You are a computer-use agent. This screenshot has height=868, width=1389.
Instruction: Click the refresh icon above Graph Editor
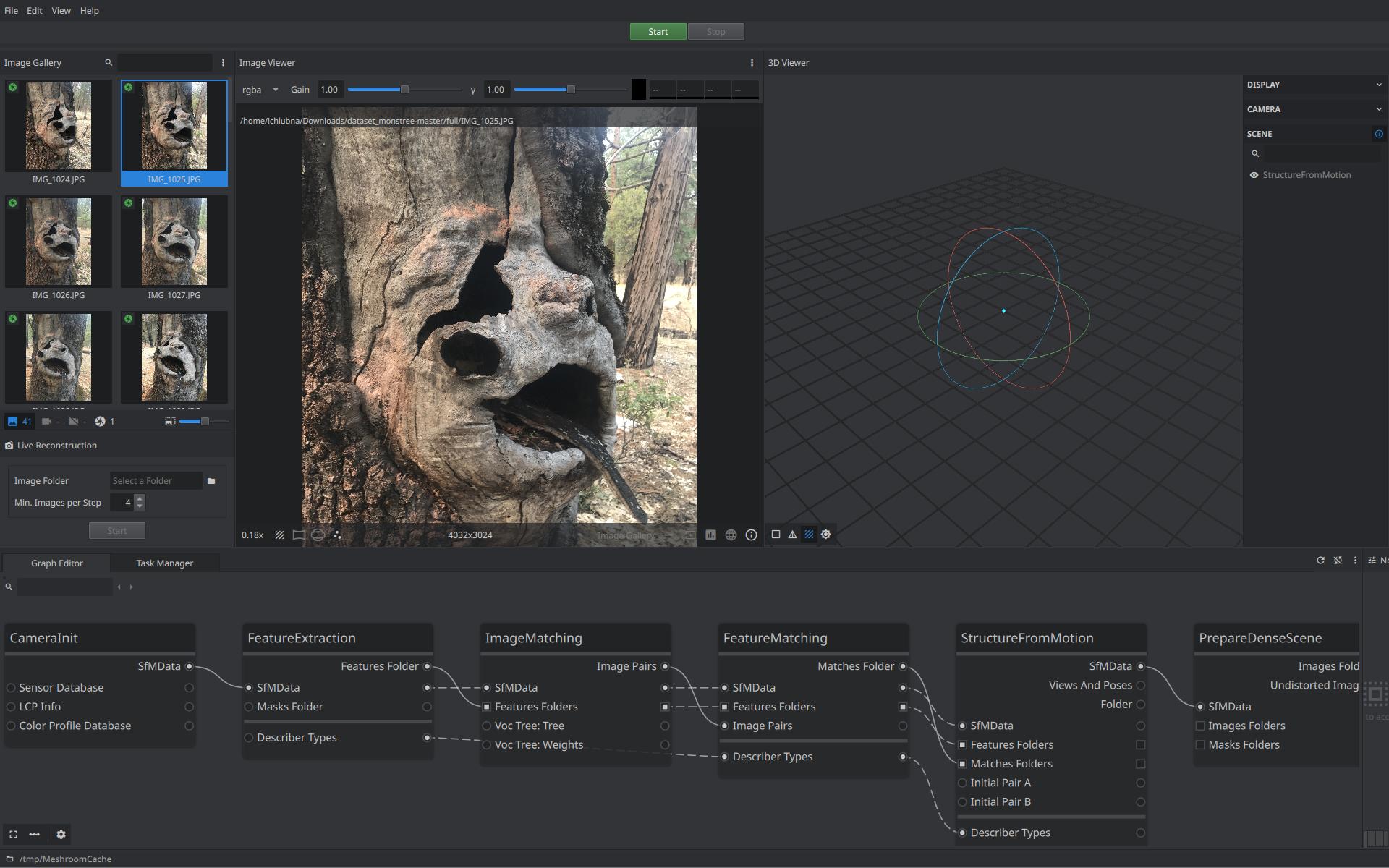coord(1320,561)
